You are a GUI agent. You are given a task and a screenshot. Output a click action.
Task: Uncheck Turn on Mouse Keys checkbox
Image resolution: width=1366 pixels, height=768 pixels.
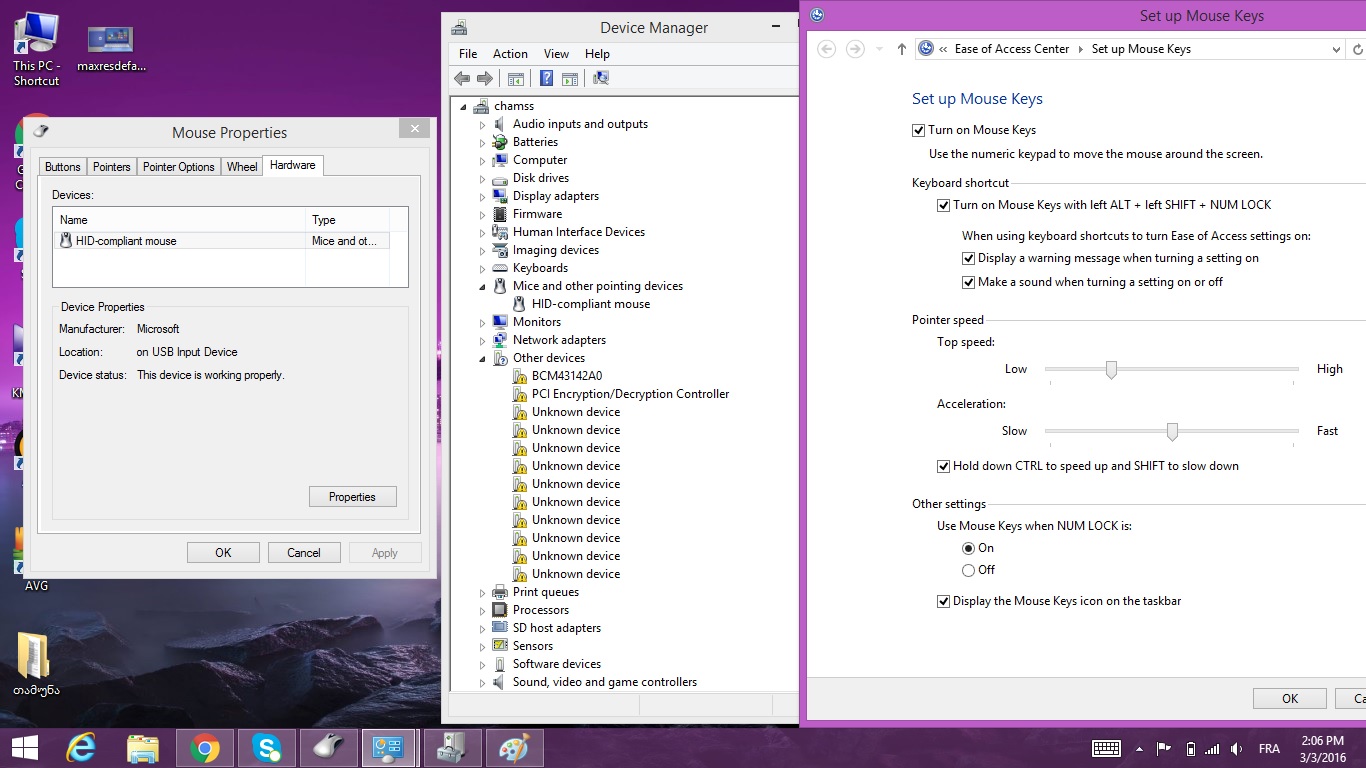coord(919,130)
